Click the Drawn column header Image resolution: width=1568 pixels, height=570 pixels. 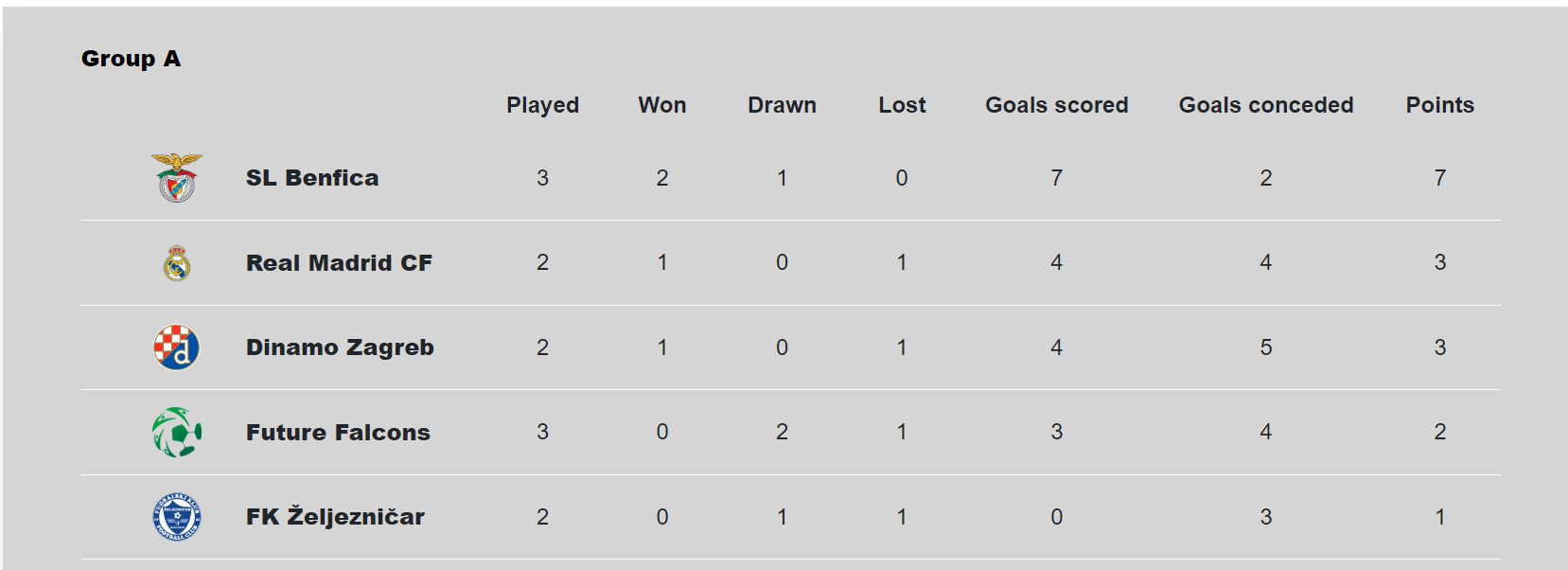click(782, 105)
